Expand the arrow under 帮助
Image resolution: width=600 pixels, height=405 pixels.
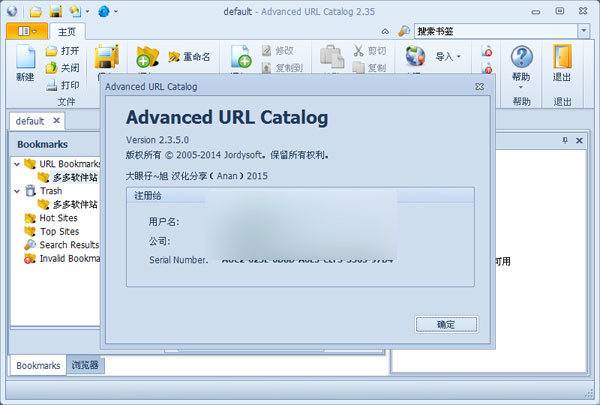[x=521, y=87]
